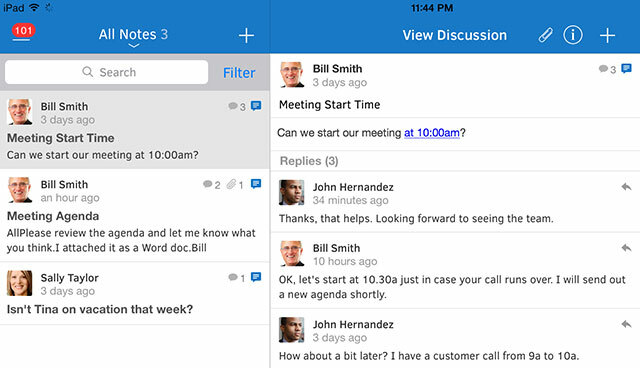
Task: Reply to Bill Smith's 10 hours ago message
Action: (x=626, y=248)
